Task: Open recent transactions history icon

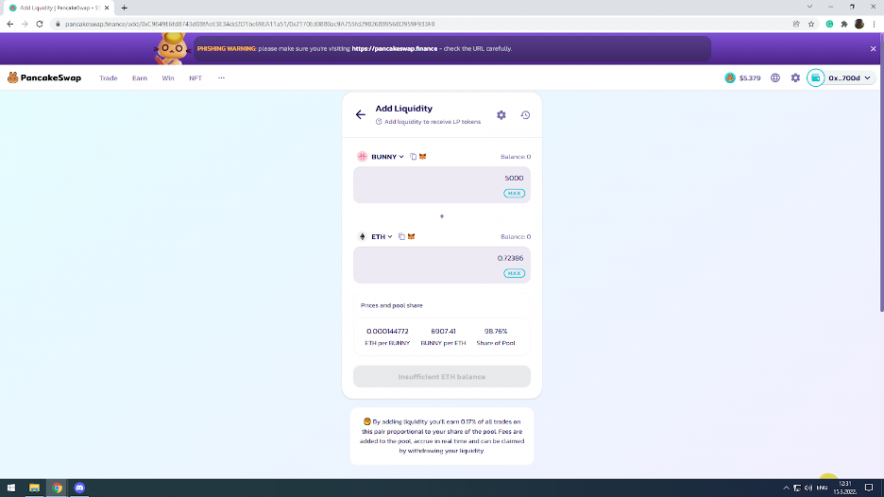Action: pos(525,115)
